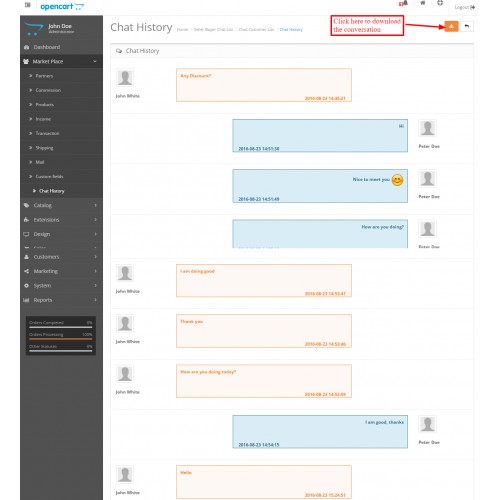Click the Orders Processing progress bar
The width and height of the screenshot is (500, 500).
(61, 339)
